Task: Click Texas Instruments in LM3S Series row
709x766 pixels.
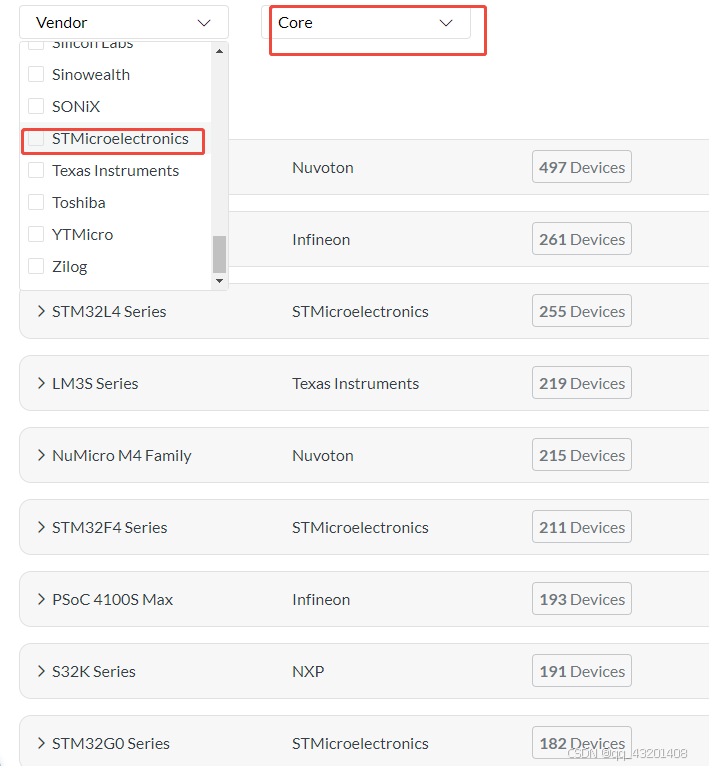Action: 356,383
